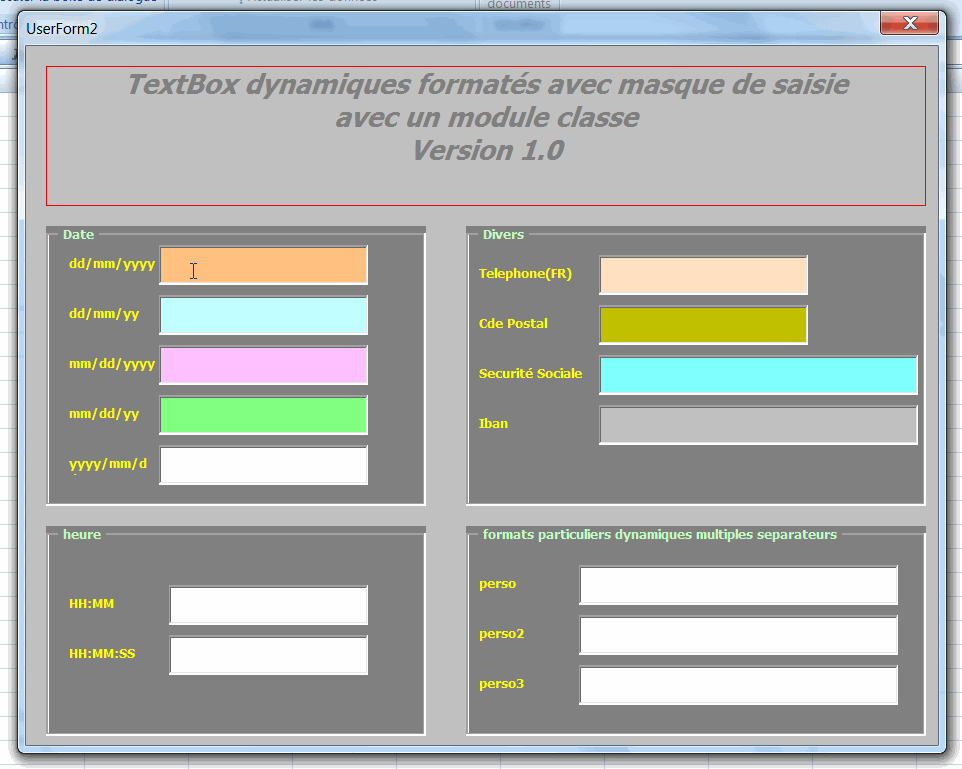
Task: Click the mm/dd/yy green input field
Action: [x=263, y=415]
